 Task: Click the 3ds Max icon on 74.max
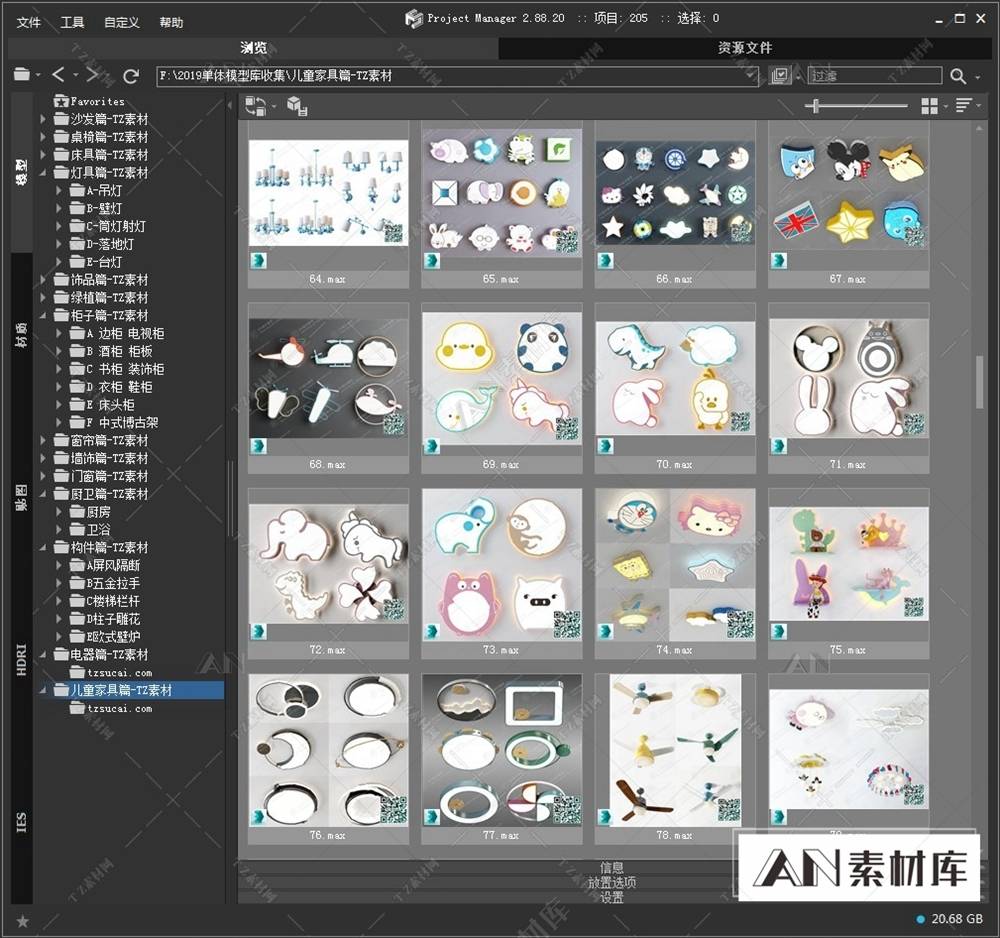pyautogui.click(x=605, y=631)
